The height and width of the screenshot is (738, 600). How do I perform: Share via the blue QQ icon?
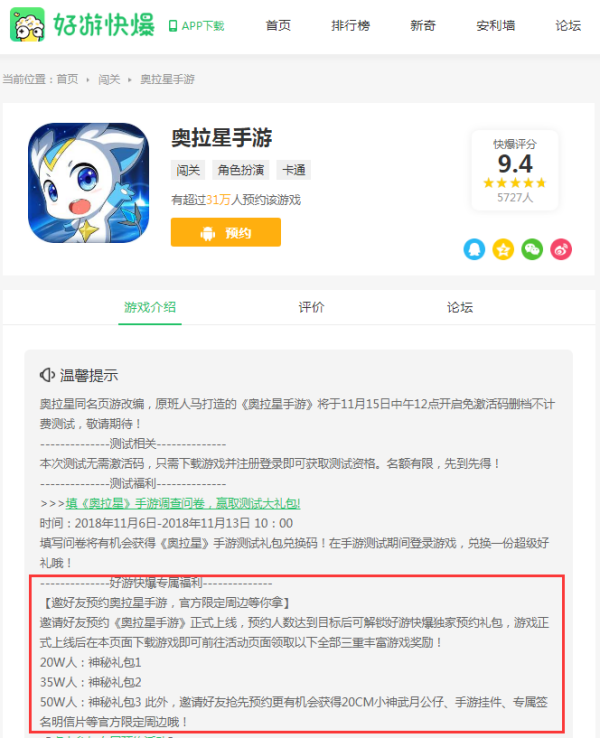(474, 249)
